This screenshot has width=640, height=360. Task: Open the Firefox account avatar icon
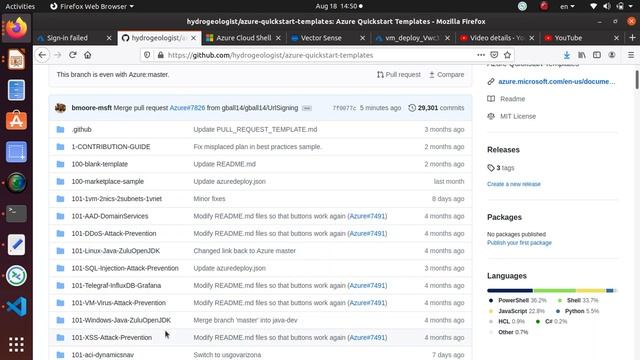tap(612, 55)
